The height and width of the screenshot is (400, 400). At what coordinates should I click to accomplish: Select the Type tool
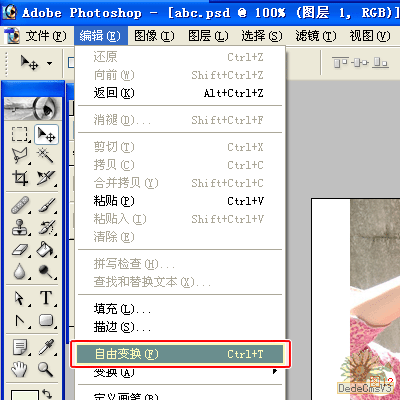tap(46, 298)
